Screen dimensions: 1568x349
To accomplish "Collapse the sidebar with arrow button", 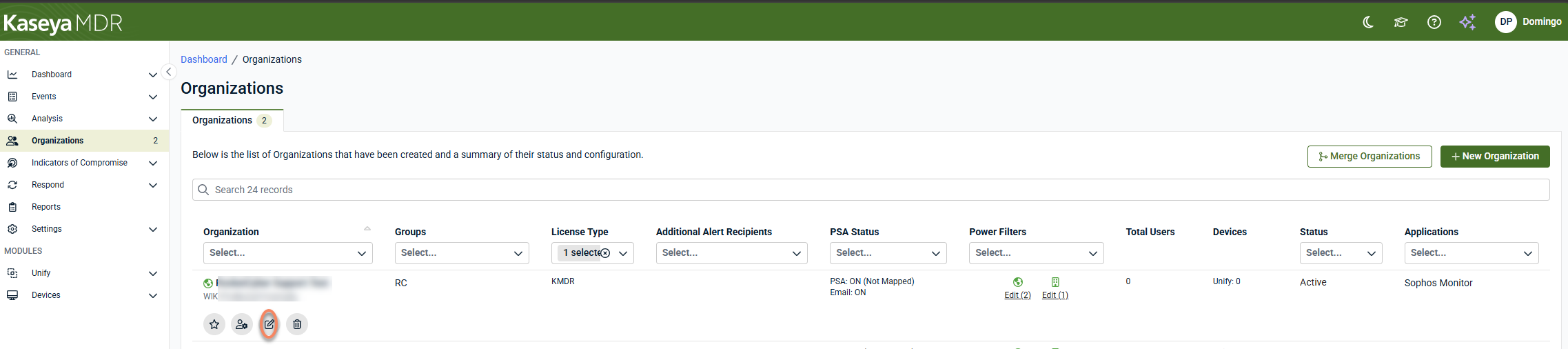I will point(168,72).
